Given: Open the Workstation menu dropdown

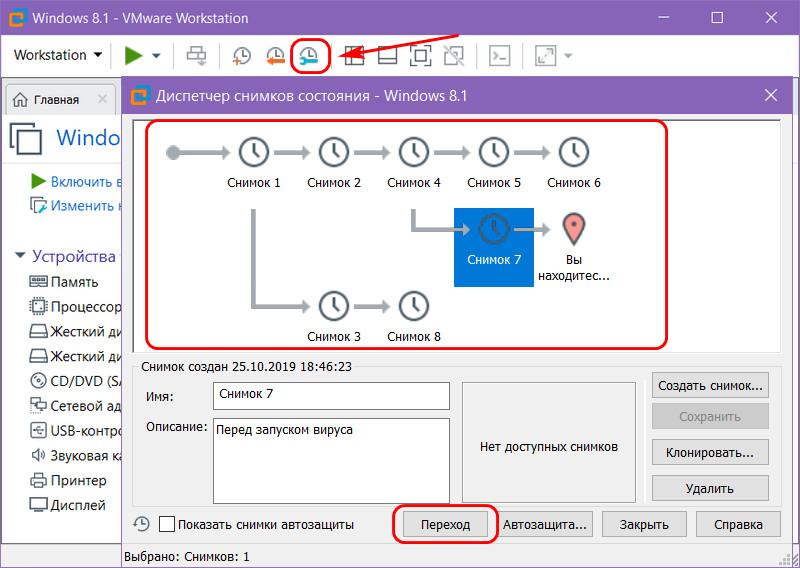Looking at the screenshot, I should (x=58, y=55).
